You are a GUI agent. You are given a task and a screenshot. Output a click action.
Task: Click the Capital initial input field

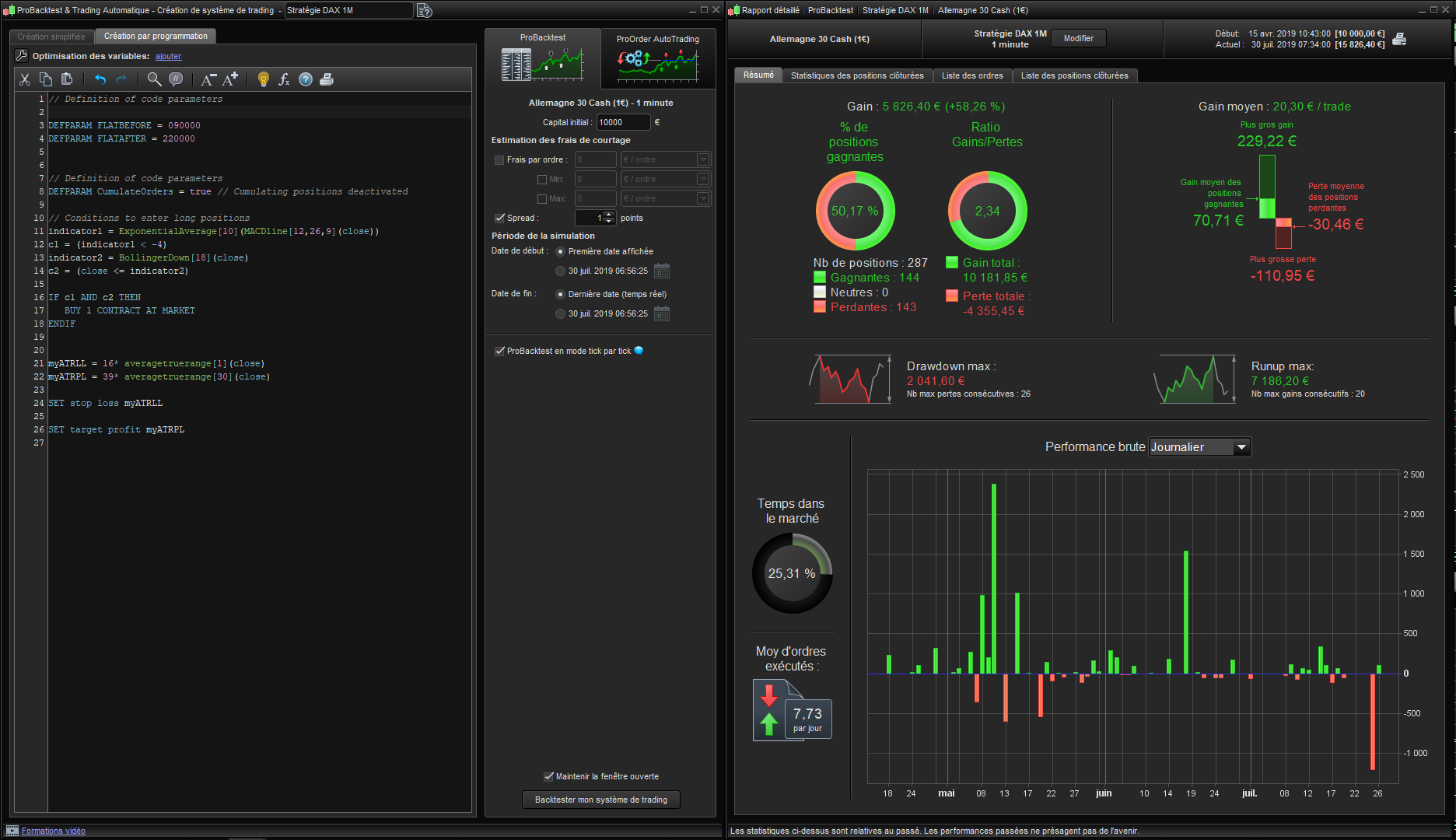[622, 122]
